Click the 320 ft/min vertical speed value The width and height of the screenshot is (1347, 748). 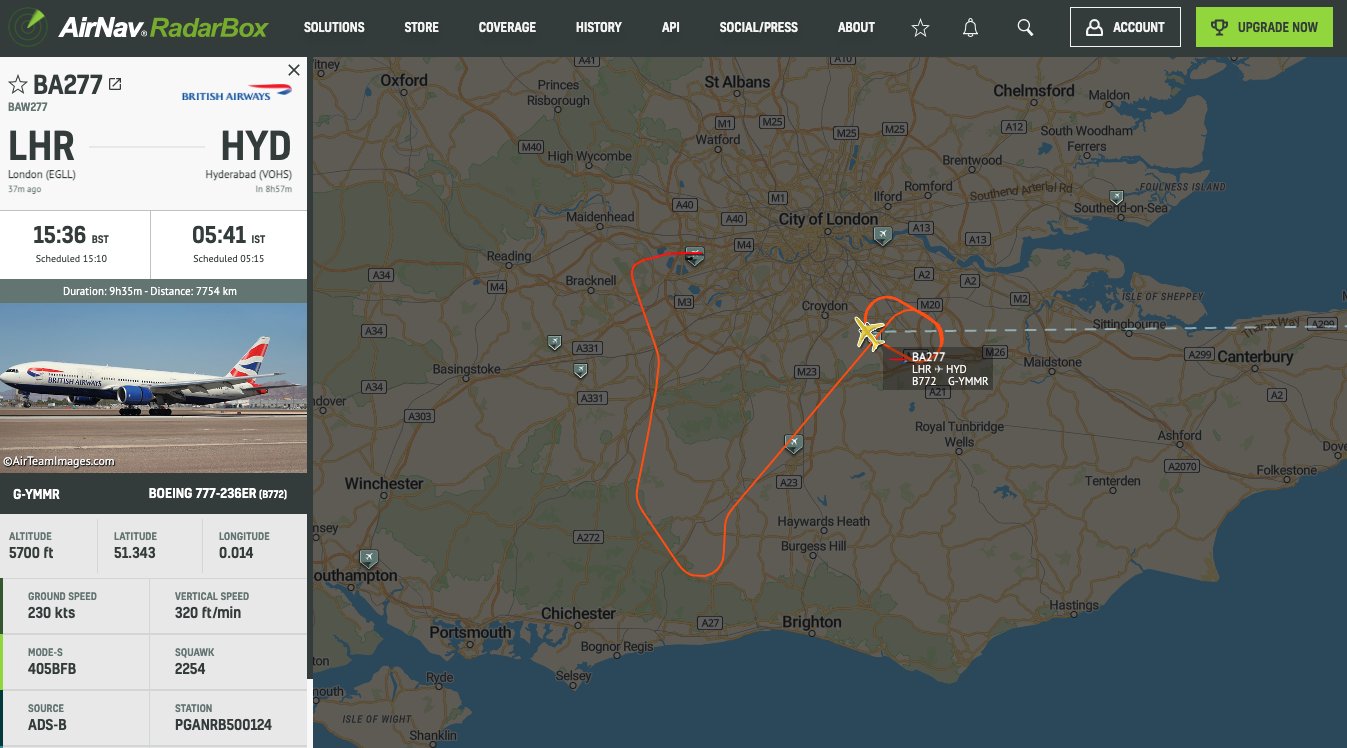tap(208, 613)
